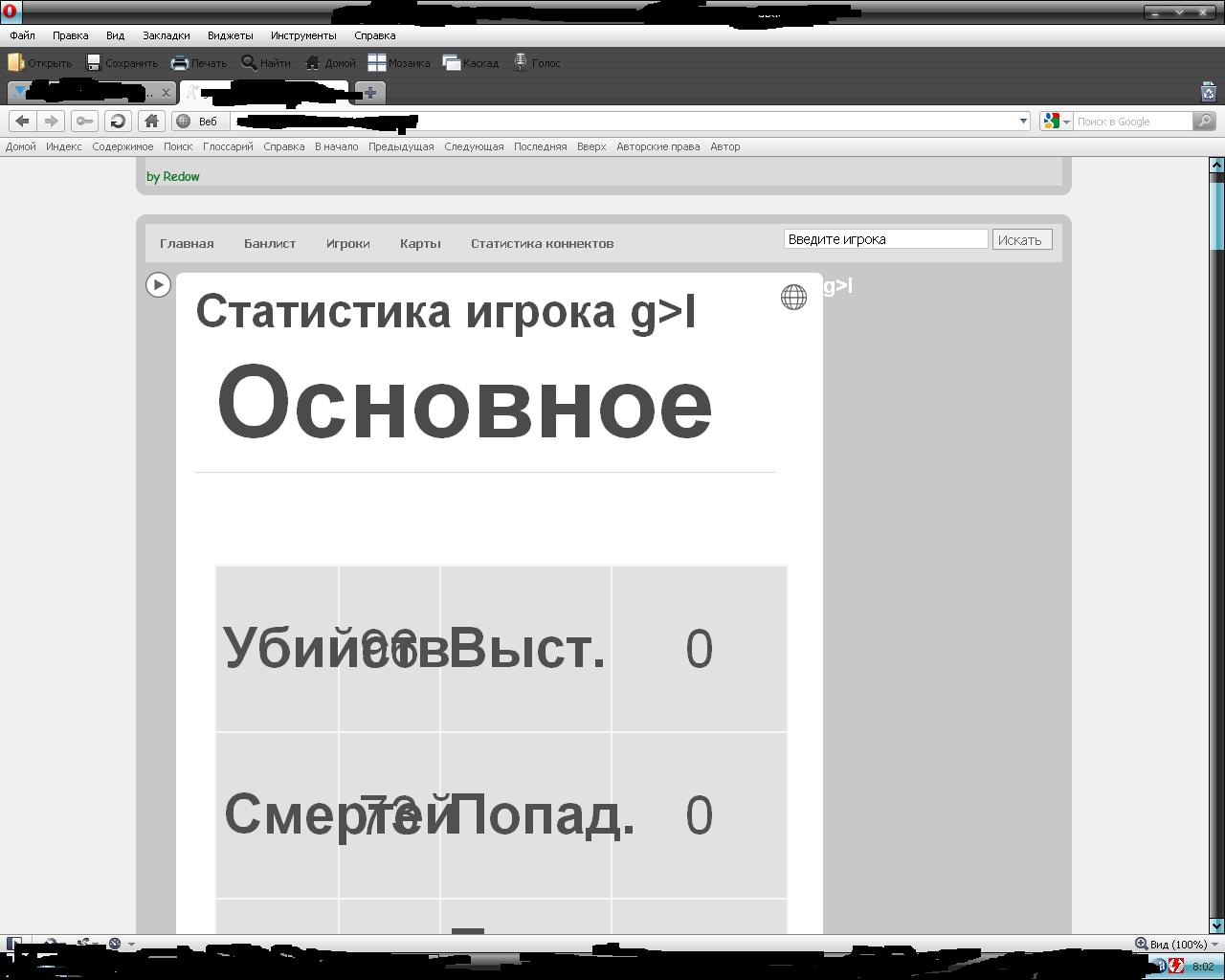Screen dimensions: 1225x980
Task: Click the Веб site info badge
Action: point(200,121)
